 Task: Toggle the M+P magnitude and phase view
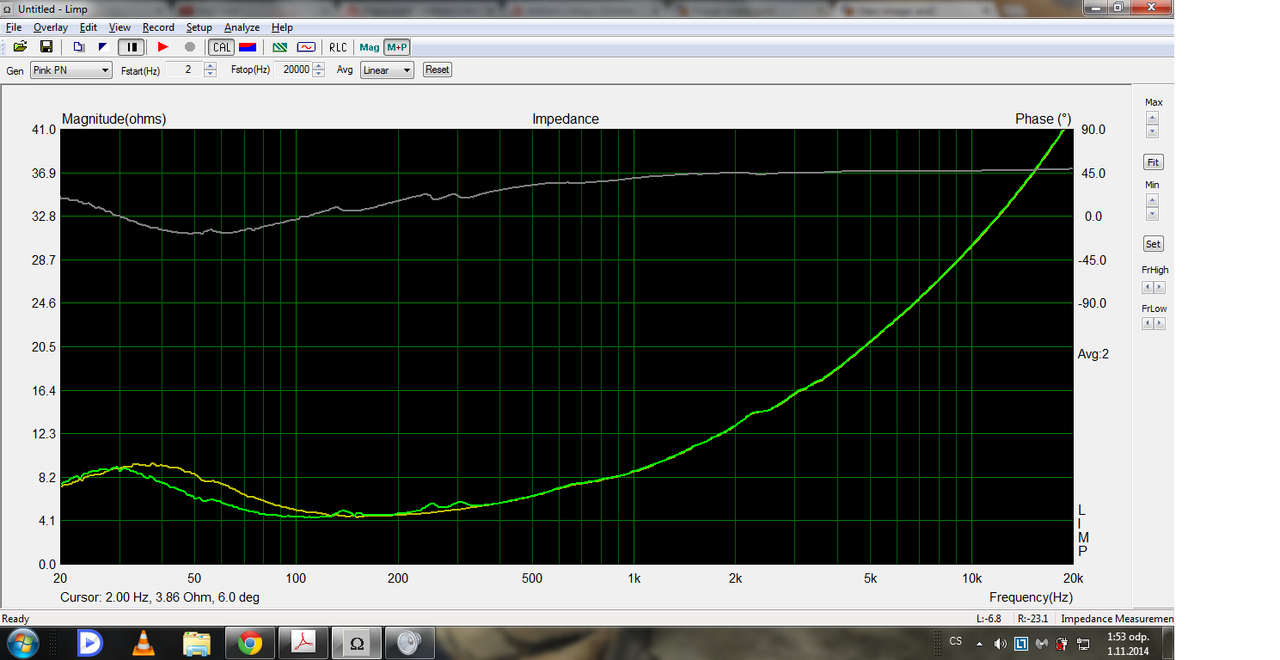pyautogui.click(x=397, y=47)
